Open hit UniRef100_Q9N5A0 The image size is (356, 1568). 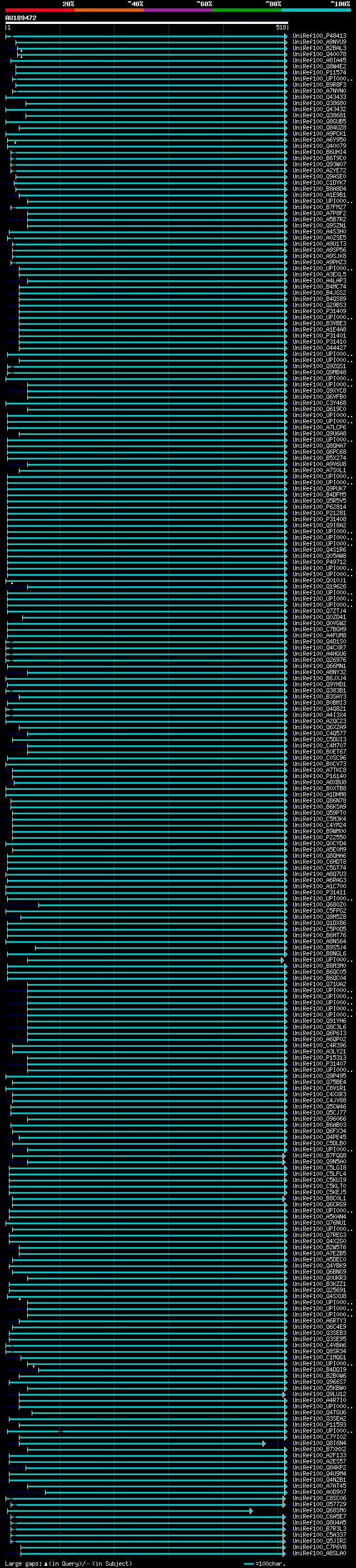(x=319, y=1162)
